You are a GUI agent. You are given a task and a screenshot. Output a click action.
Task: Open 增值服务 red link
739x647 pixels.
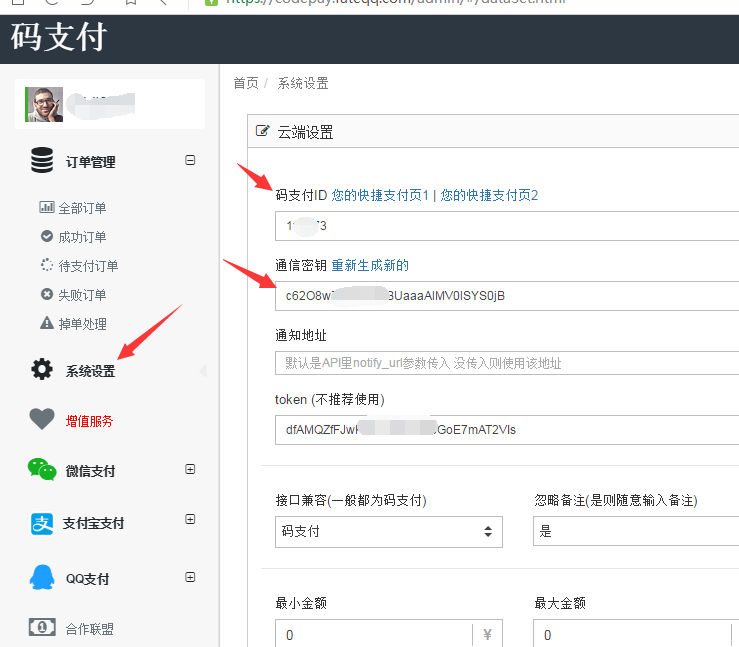coord(89,421)
